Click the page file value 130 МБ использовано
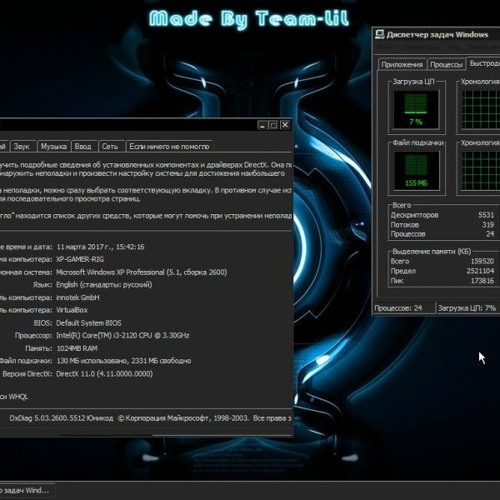 coord(124,361)
